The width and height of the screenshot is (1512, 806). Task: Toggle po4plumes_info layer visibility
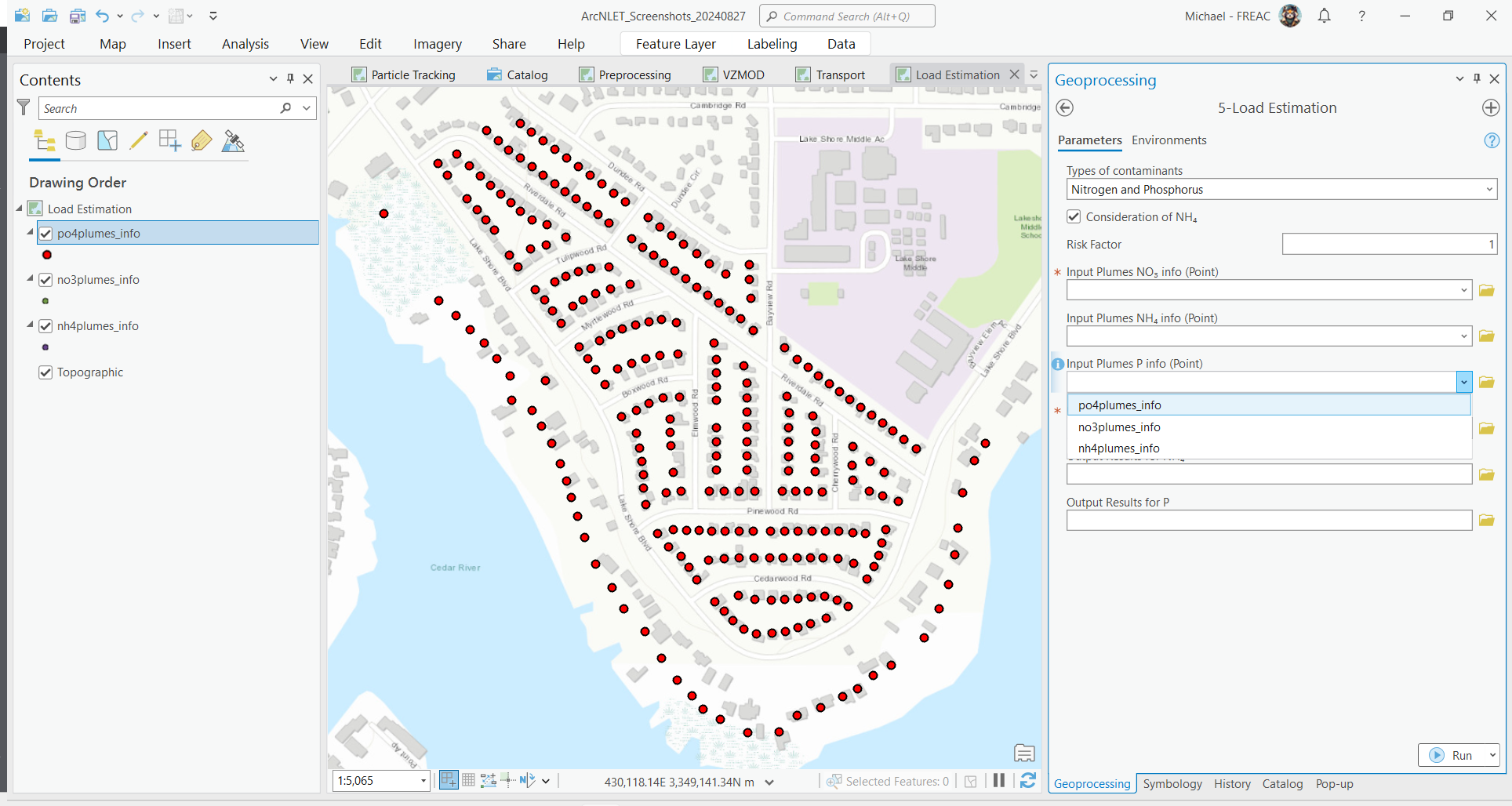(x=45, y=234)
